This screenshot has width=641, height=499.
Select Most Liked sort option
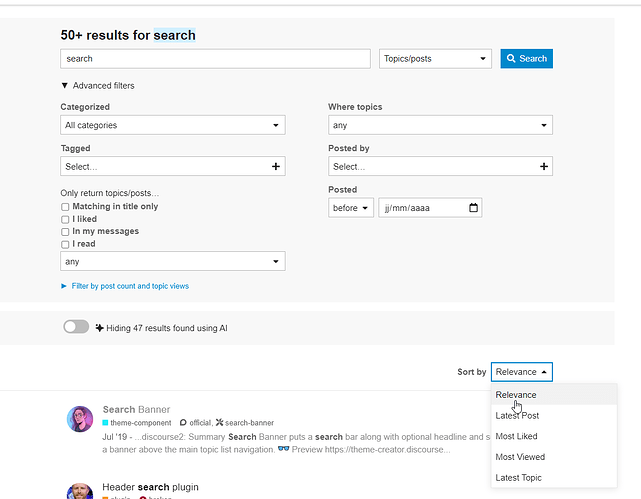point(554,436)
